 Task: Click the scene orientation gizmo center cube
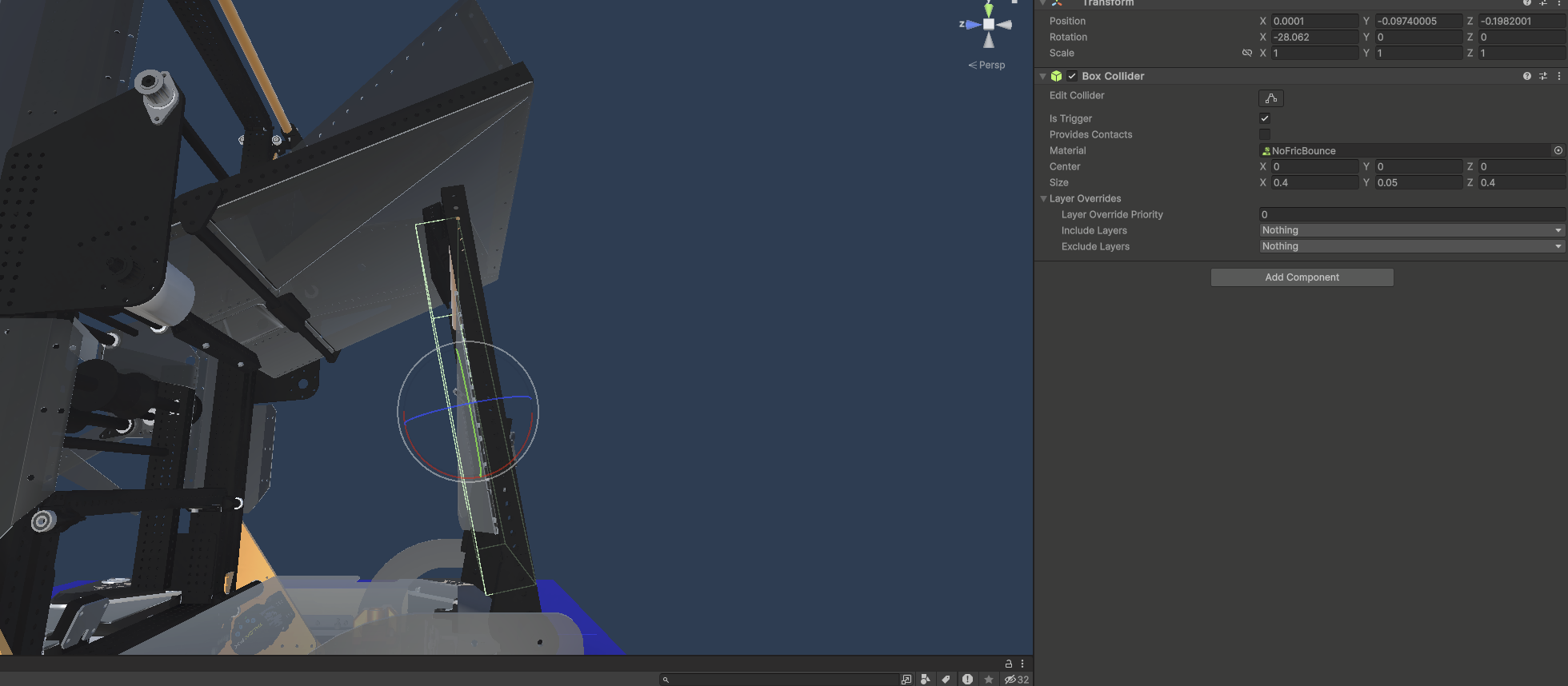989,24
